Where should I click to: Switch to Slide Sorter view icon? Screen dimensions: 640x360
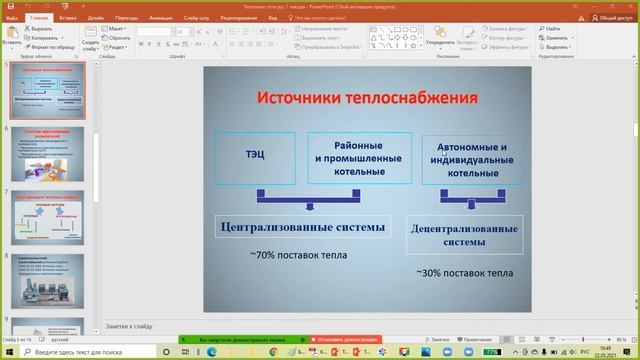coord(522,340)
